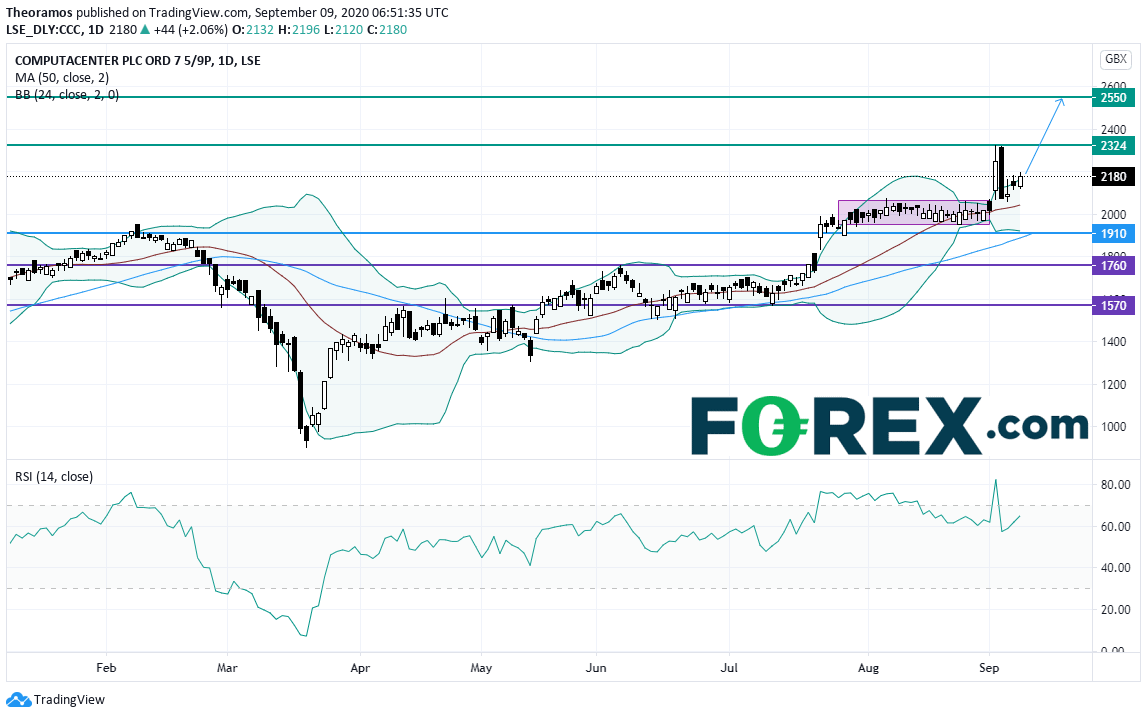1147x718 pixels.
Task: Click the Mar label on time axis
Action: tap(227, 668)
